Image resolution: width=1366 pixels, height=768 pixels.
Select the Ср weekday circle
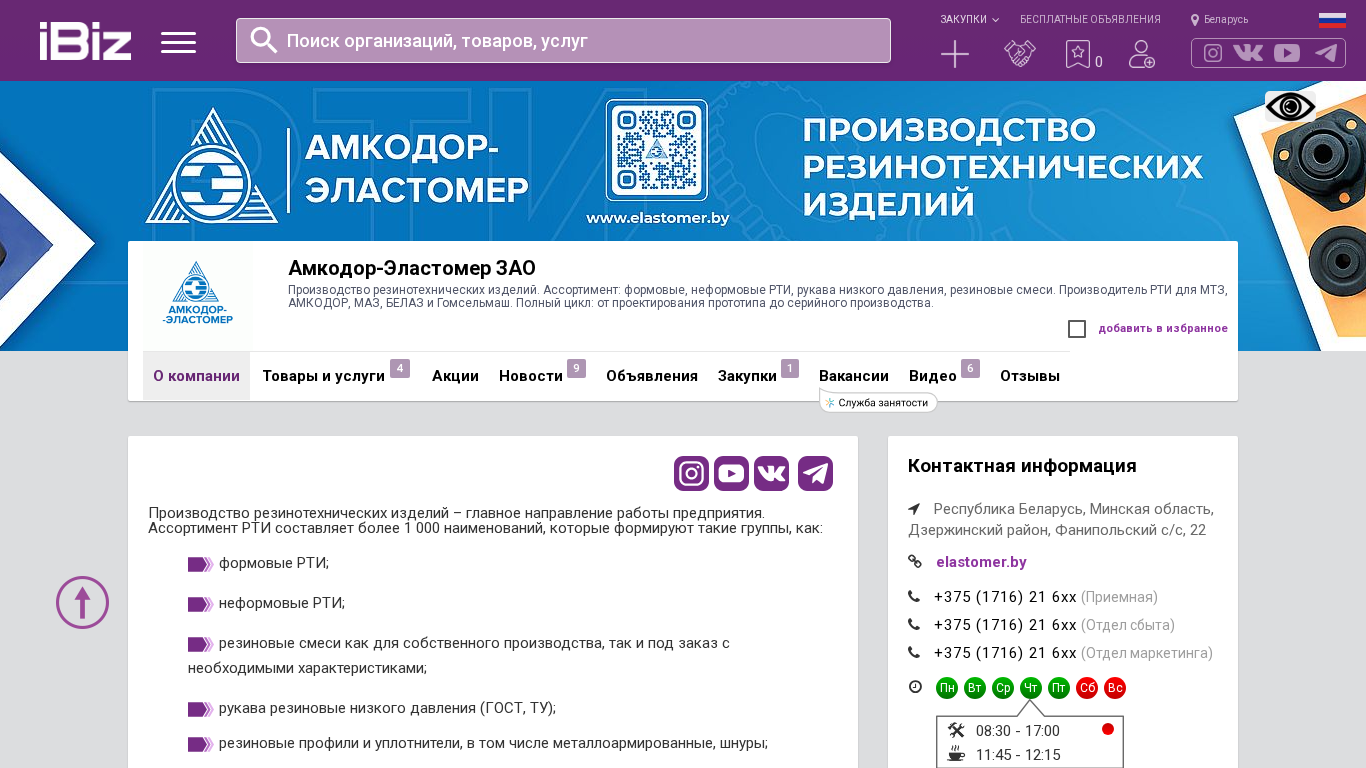click(1003, 688)
